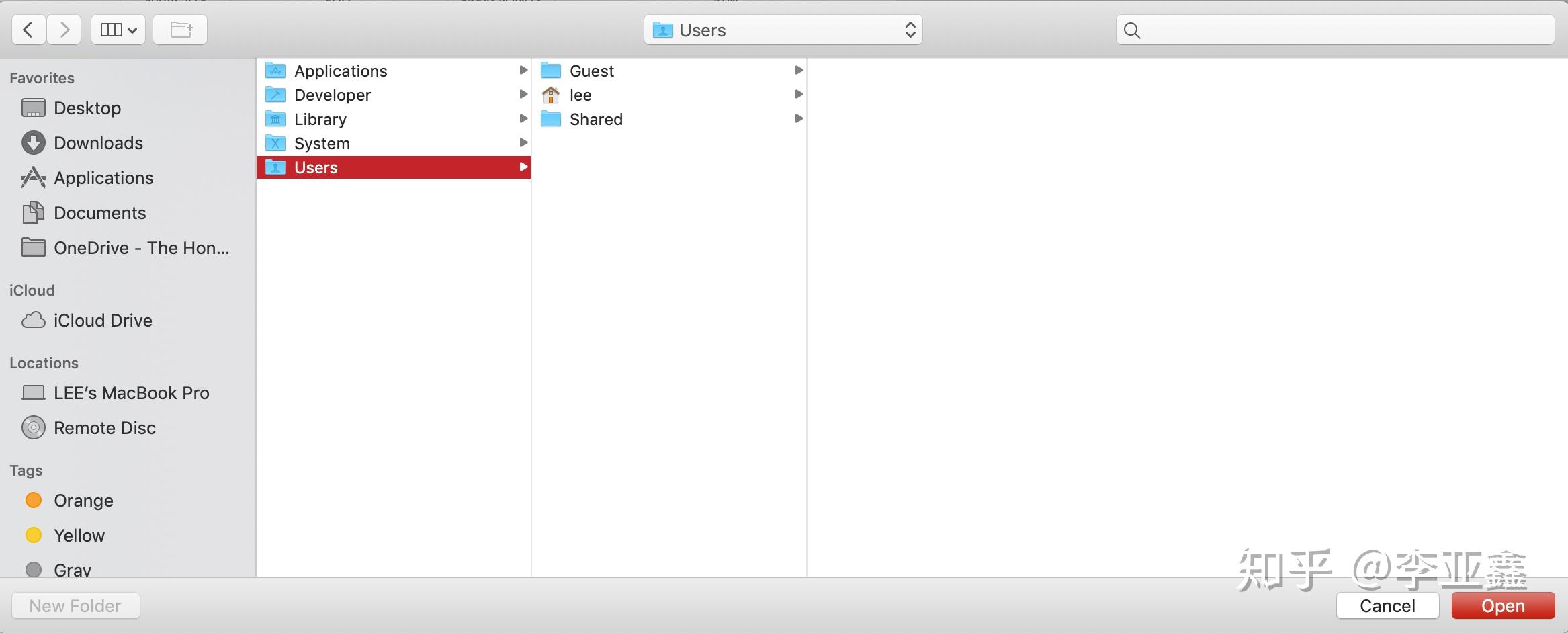Open the Users path dropdown

coord(783,30)
